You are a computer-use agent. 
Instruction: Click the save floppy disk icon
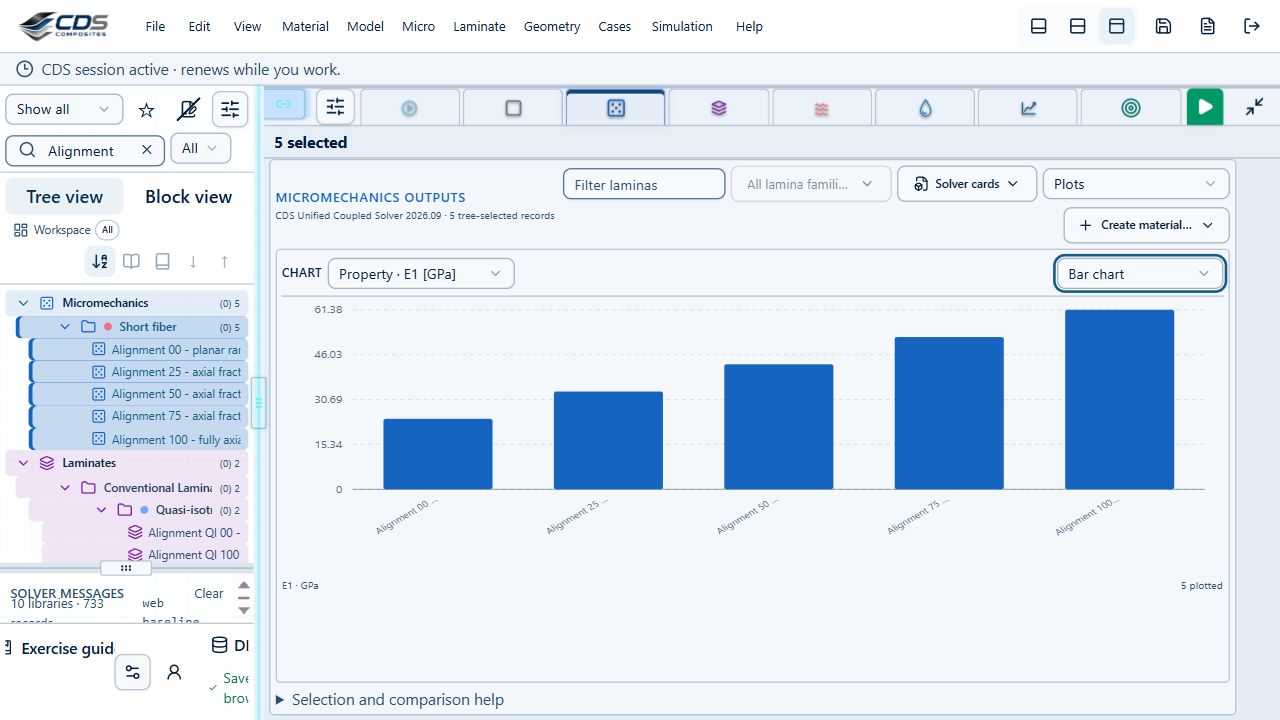1163,26
